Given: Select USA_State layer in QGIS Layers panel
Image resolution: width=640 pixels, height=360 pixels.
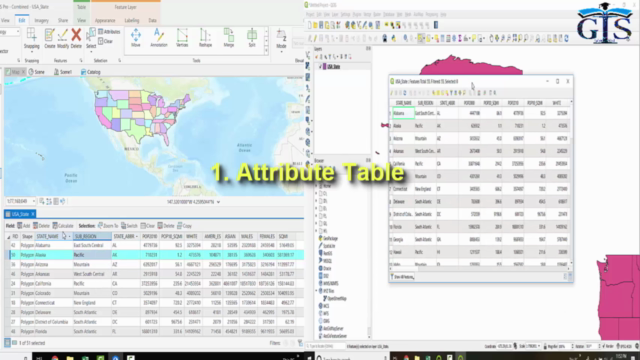Looking at the screenshot, I should point(333,67).
